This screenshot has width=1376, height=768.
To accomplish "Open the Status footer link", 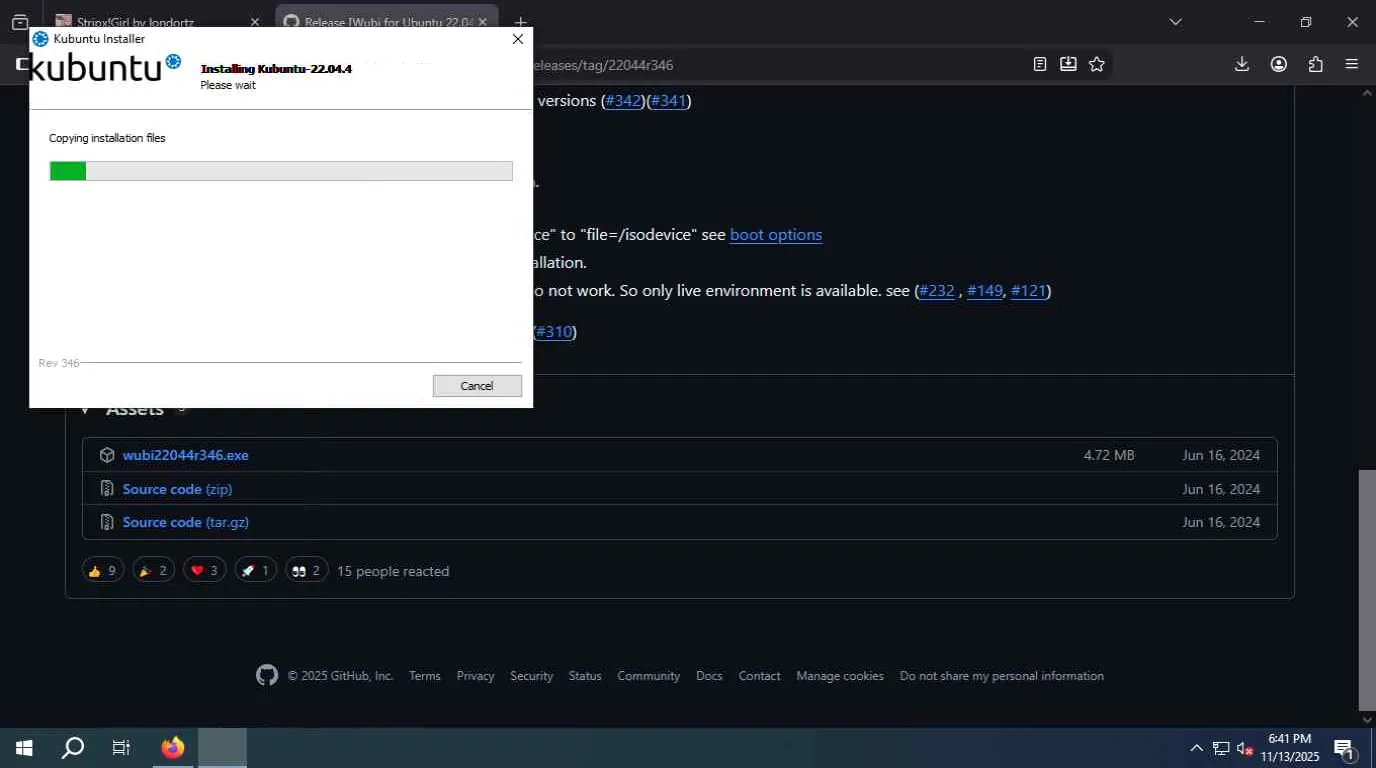I will [585, 676].
